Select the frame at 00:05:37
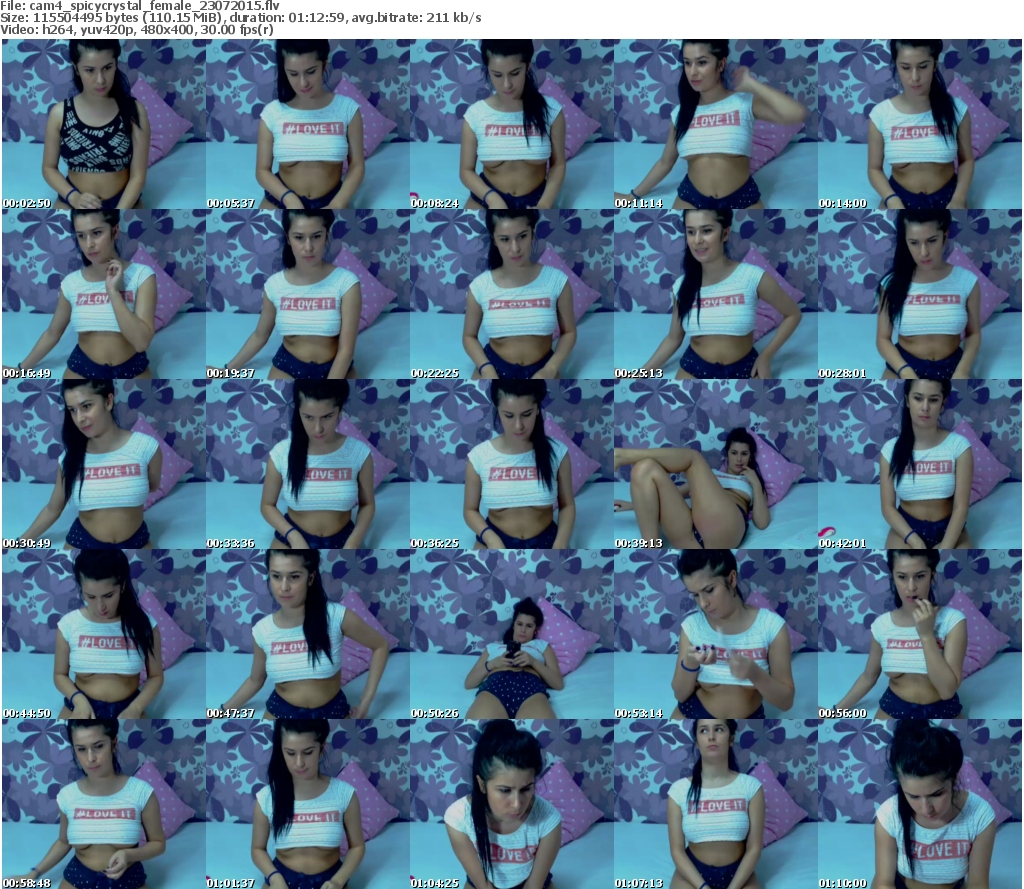 (x=307, y=124)
